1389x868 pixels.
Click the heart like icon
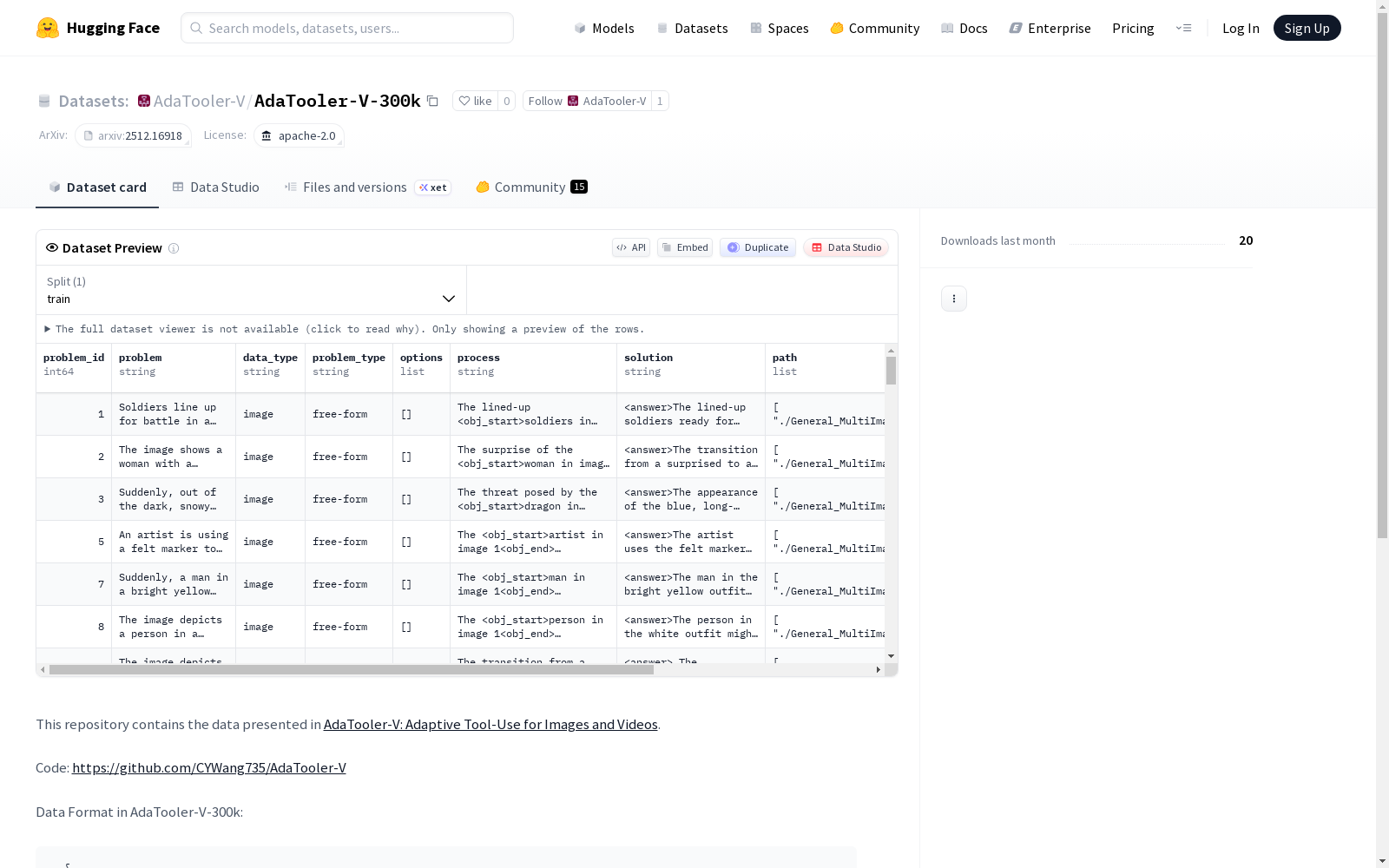[464, 101]
